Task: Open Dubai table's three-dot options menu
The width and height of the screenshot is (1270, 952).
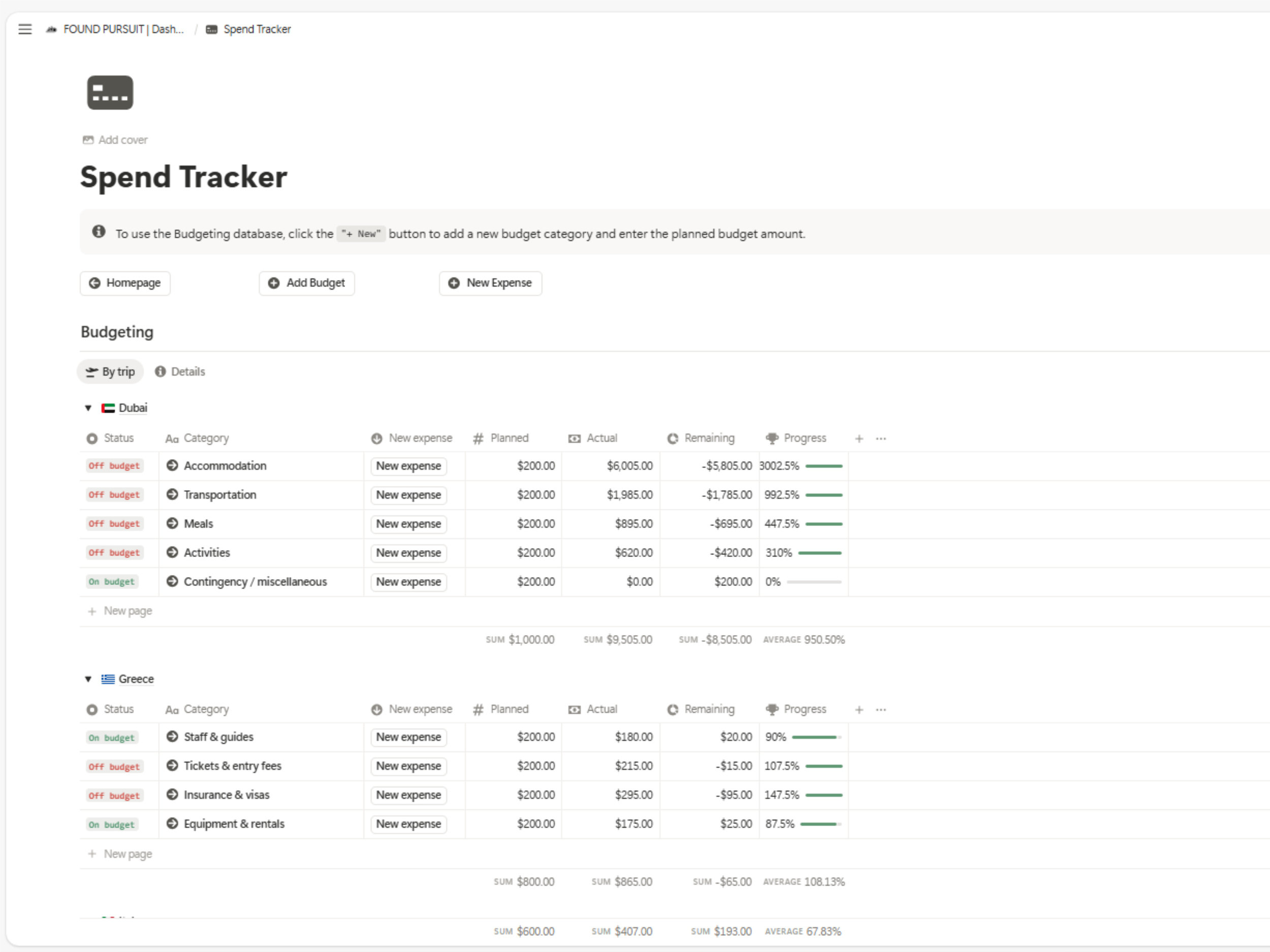Action: coord(881,438)
